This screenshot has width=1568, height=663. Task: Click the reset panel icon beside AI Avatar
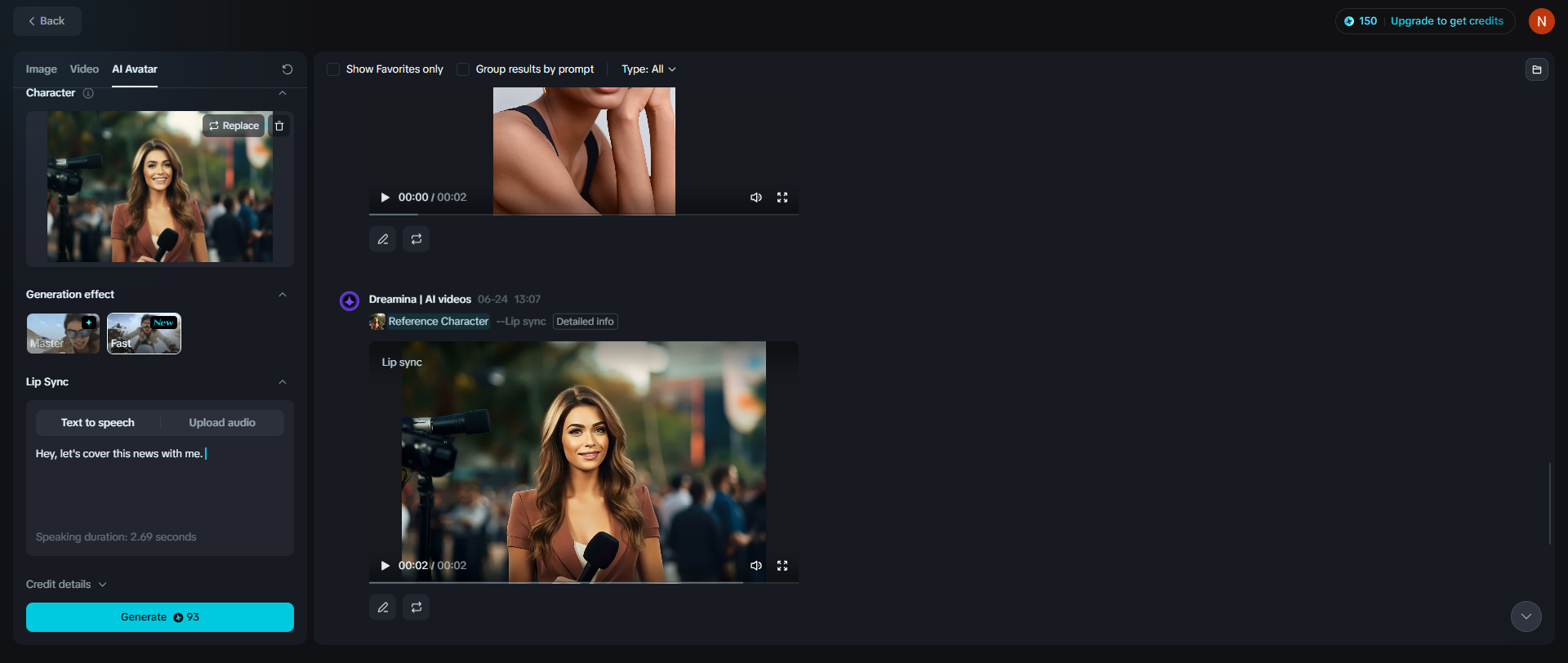[x=287, y=69]
